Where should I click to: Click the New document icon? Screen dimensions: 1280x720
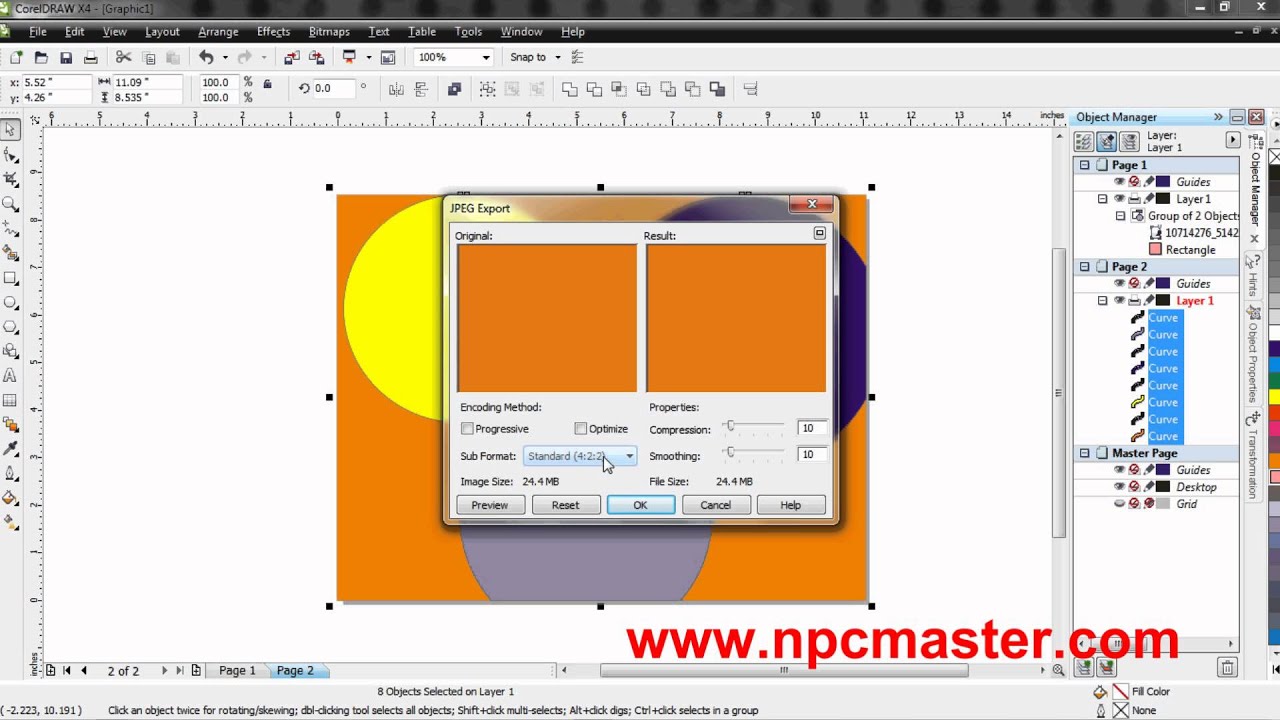click(17, 57)
